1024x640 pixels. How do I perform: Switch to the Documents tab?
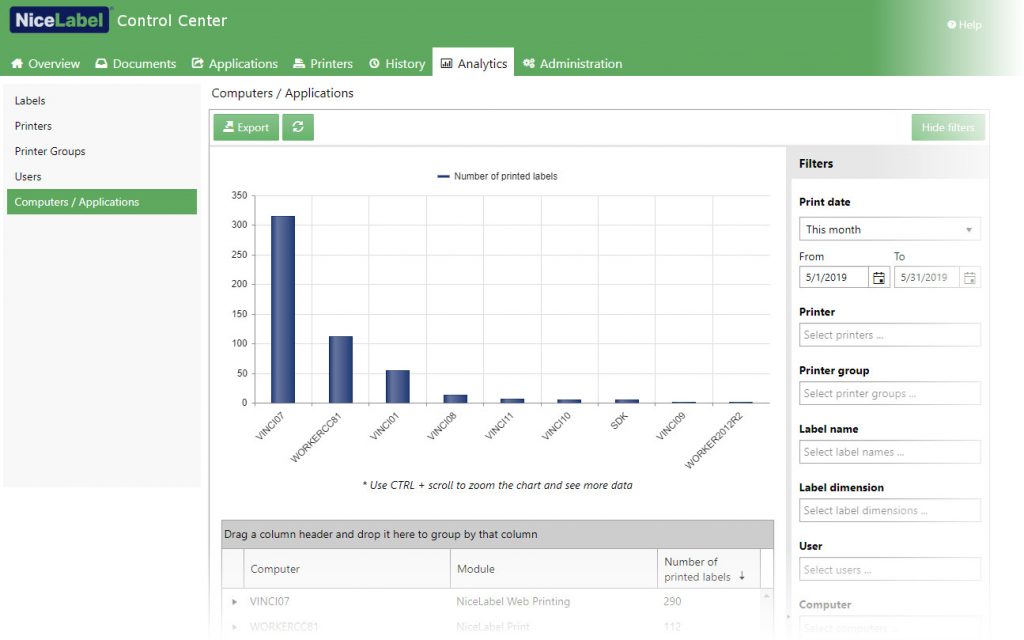click(x=136, y=63)
